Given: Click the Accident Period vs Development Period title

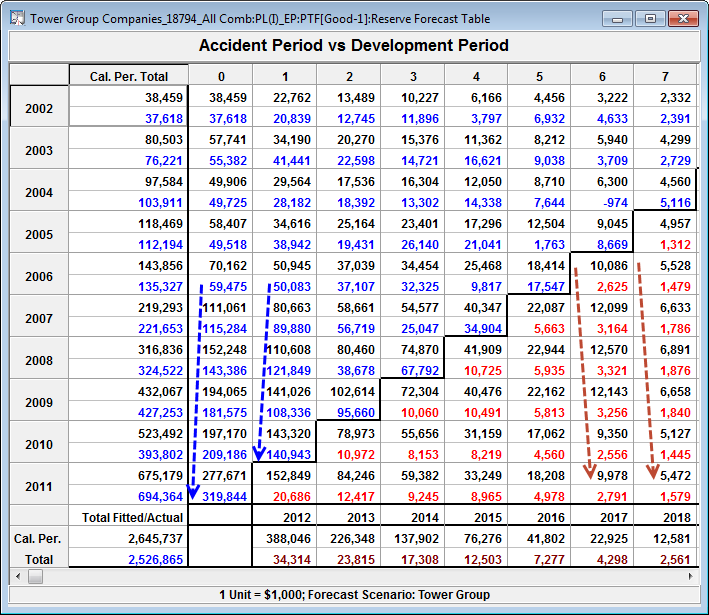Looking at the screenshot, I should pyautogui.click(x=354, y=45).
